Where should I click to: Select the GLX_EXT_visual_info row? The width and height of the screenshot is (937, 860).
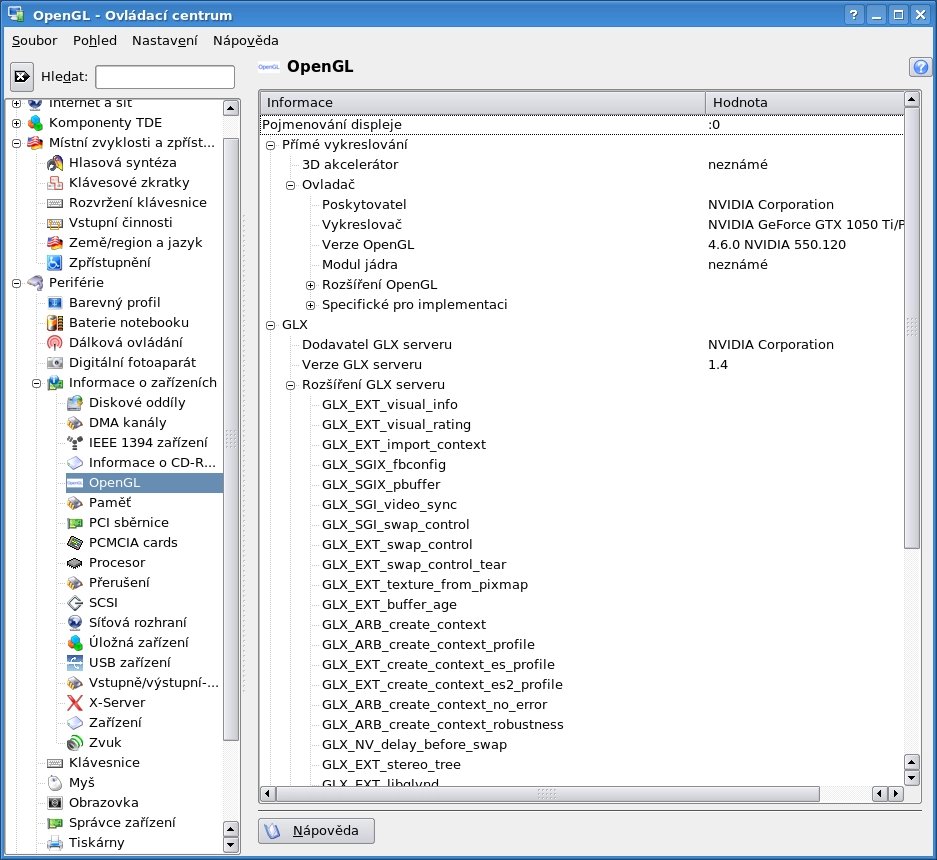click(x=582, y=405)
